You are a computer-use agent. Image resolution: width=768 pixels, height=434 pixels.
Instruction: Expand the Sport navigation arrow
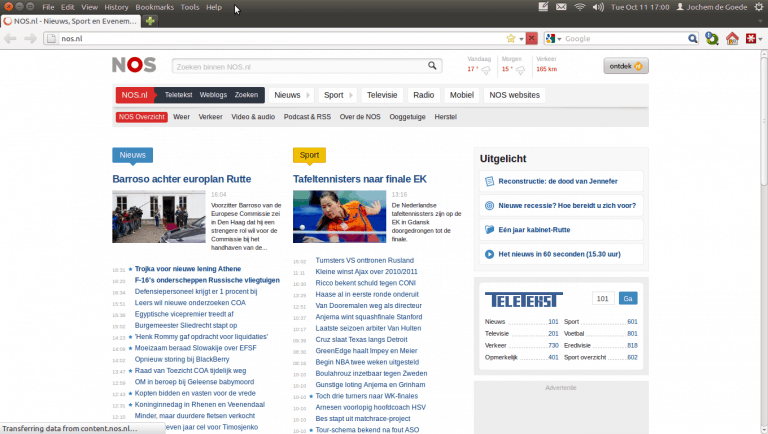tap(351, 95)
